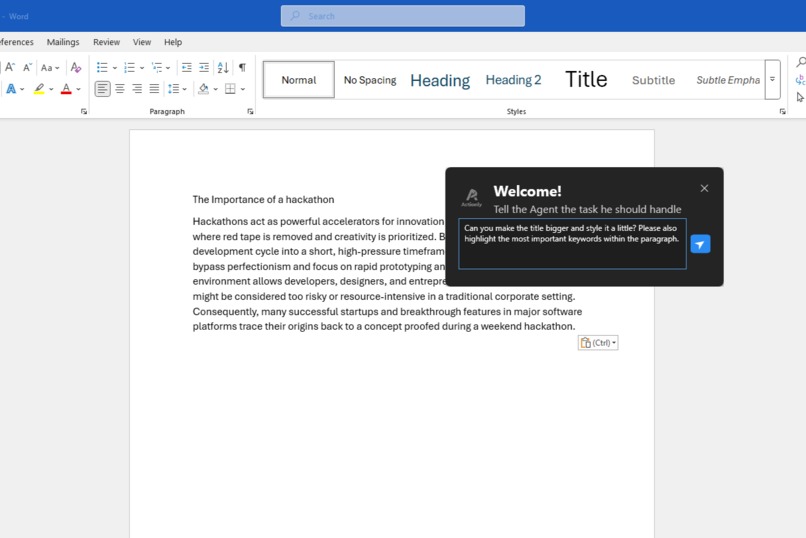Toggle Align Left

(x=102, y=89)
